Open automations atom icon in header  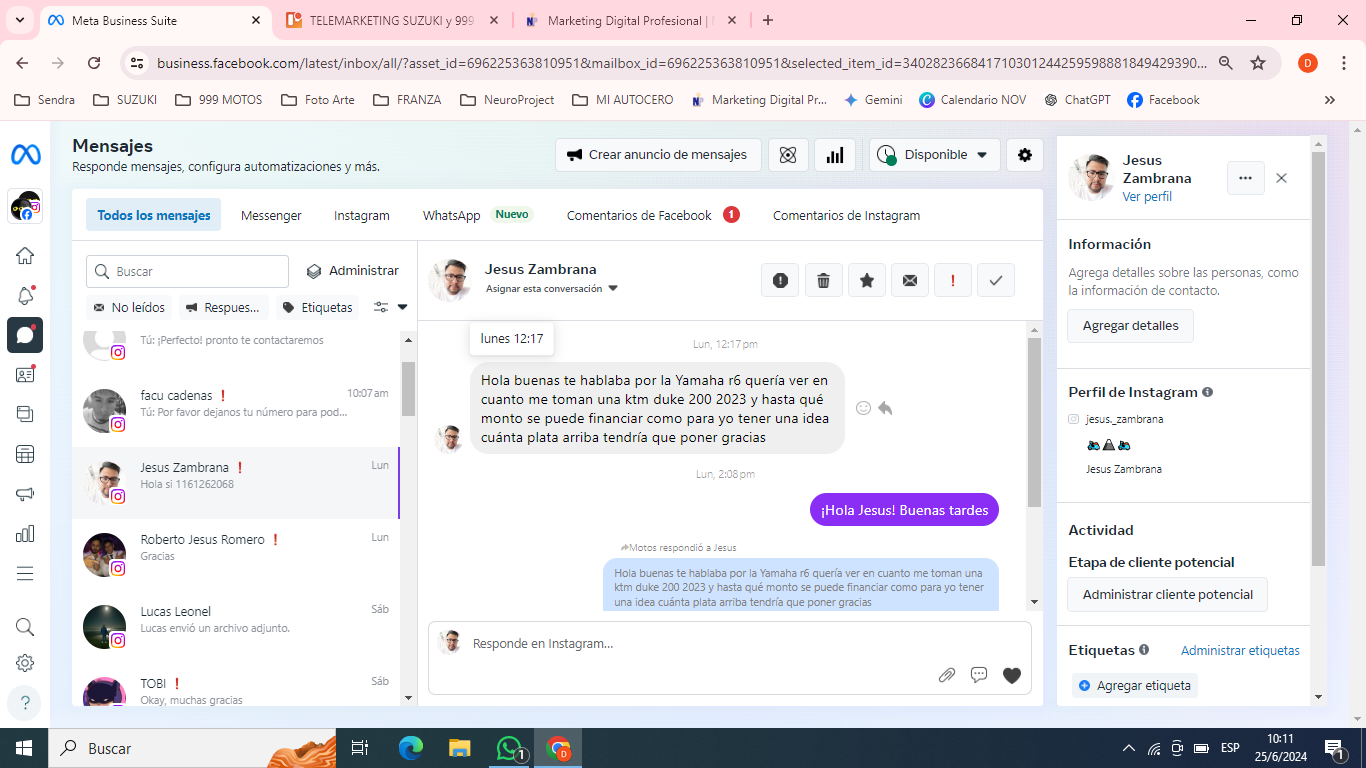[788, 155]
